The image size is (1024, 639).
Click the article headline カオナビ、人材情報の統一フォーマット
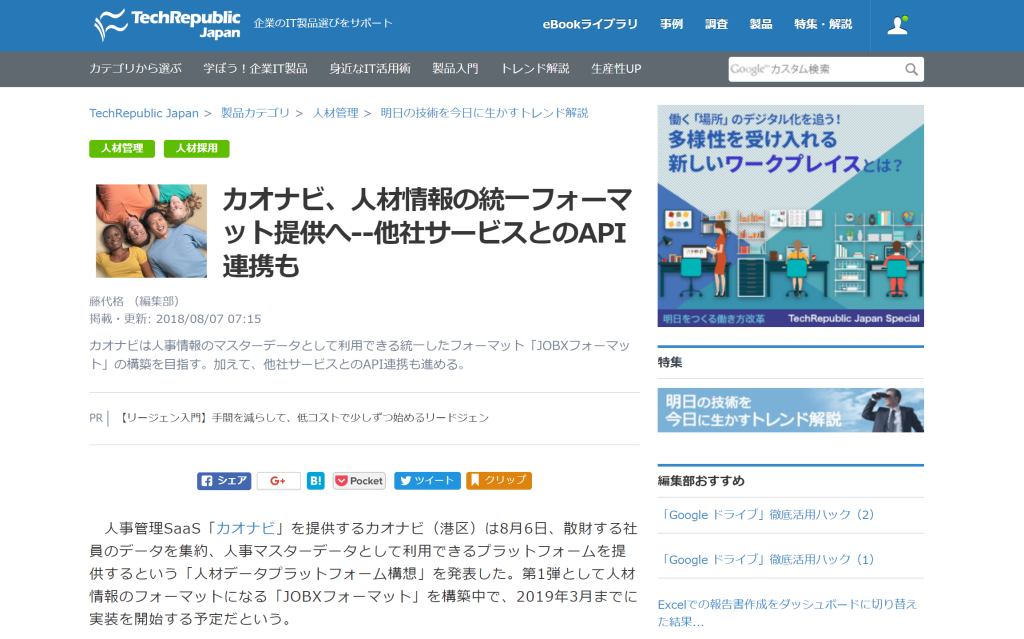tap(428, 233)
